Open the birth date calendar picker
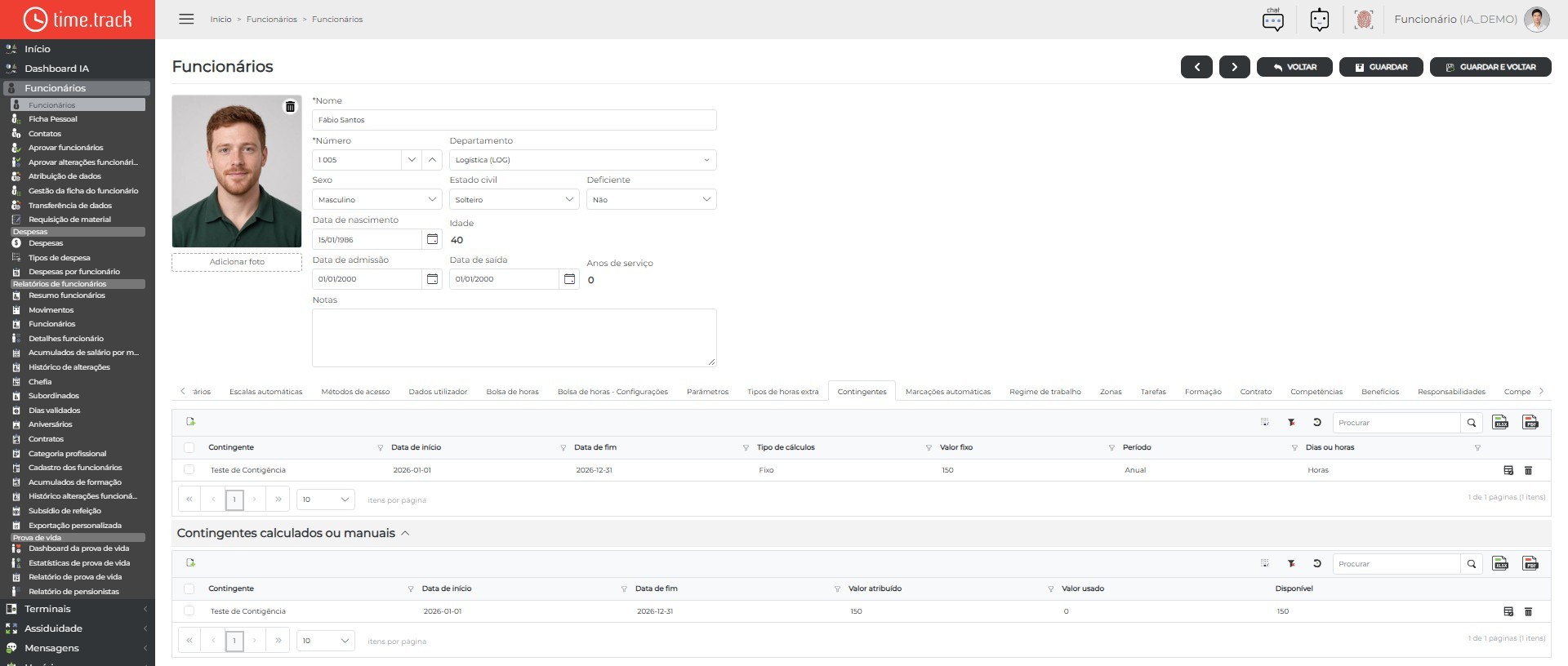 433,239
